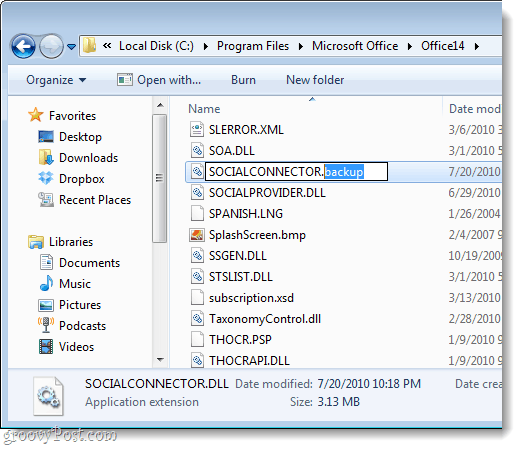This screenshot has width=522, height=449.
Task: Go back with the Back arrow button
Action: (x=23, y=46)
